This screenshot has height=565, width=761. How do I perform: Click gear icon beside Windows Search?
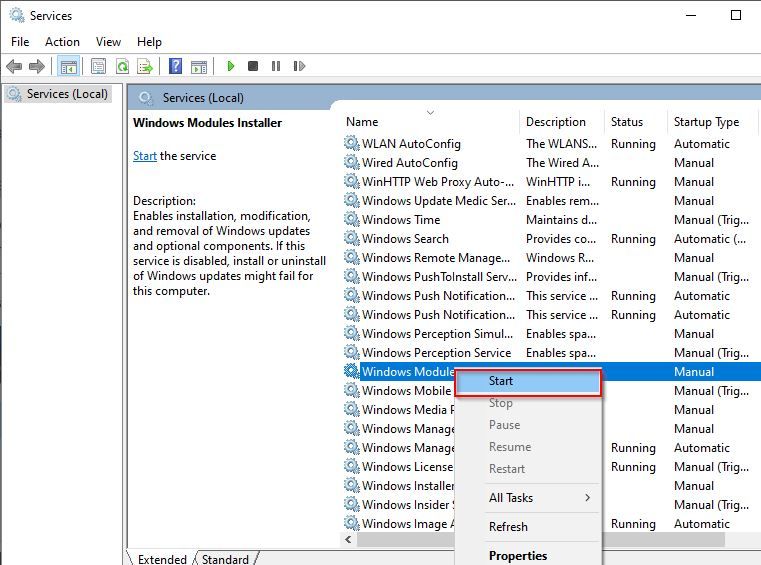pyautogui.click(x=351, y=238)
